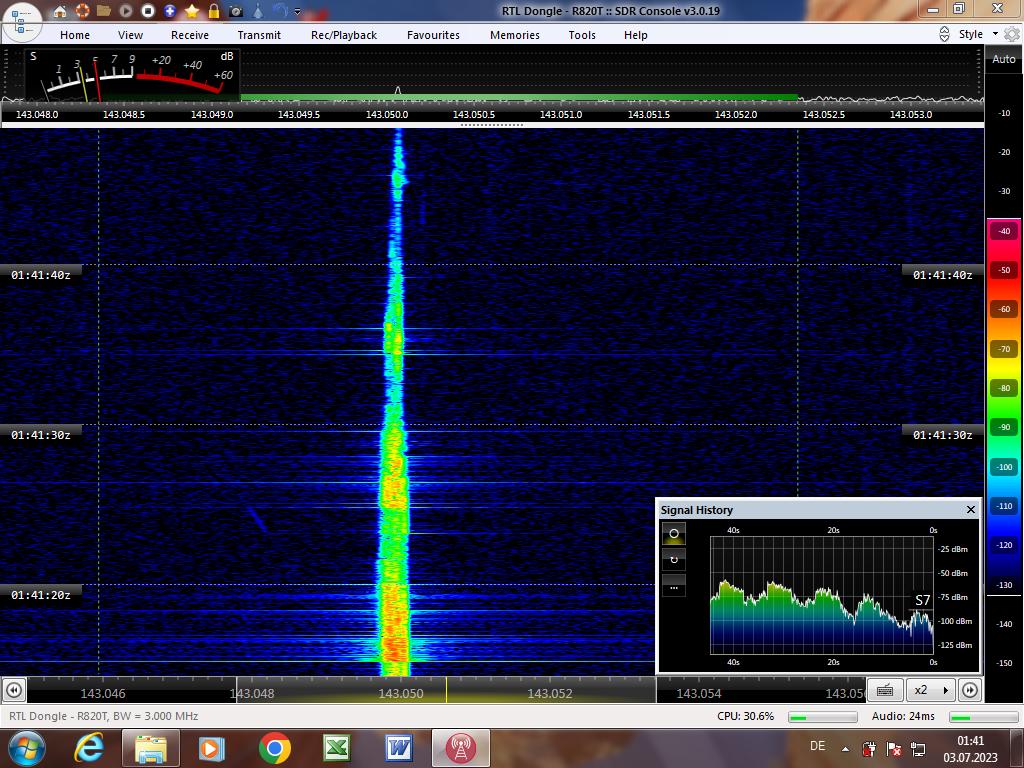Click the 143.050.0 label on the frequency scale
This screenshot has height=768, width=1024.
pyautogui.click(x=387, y=114)
